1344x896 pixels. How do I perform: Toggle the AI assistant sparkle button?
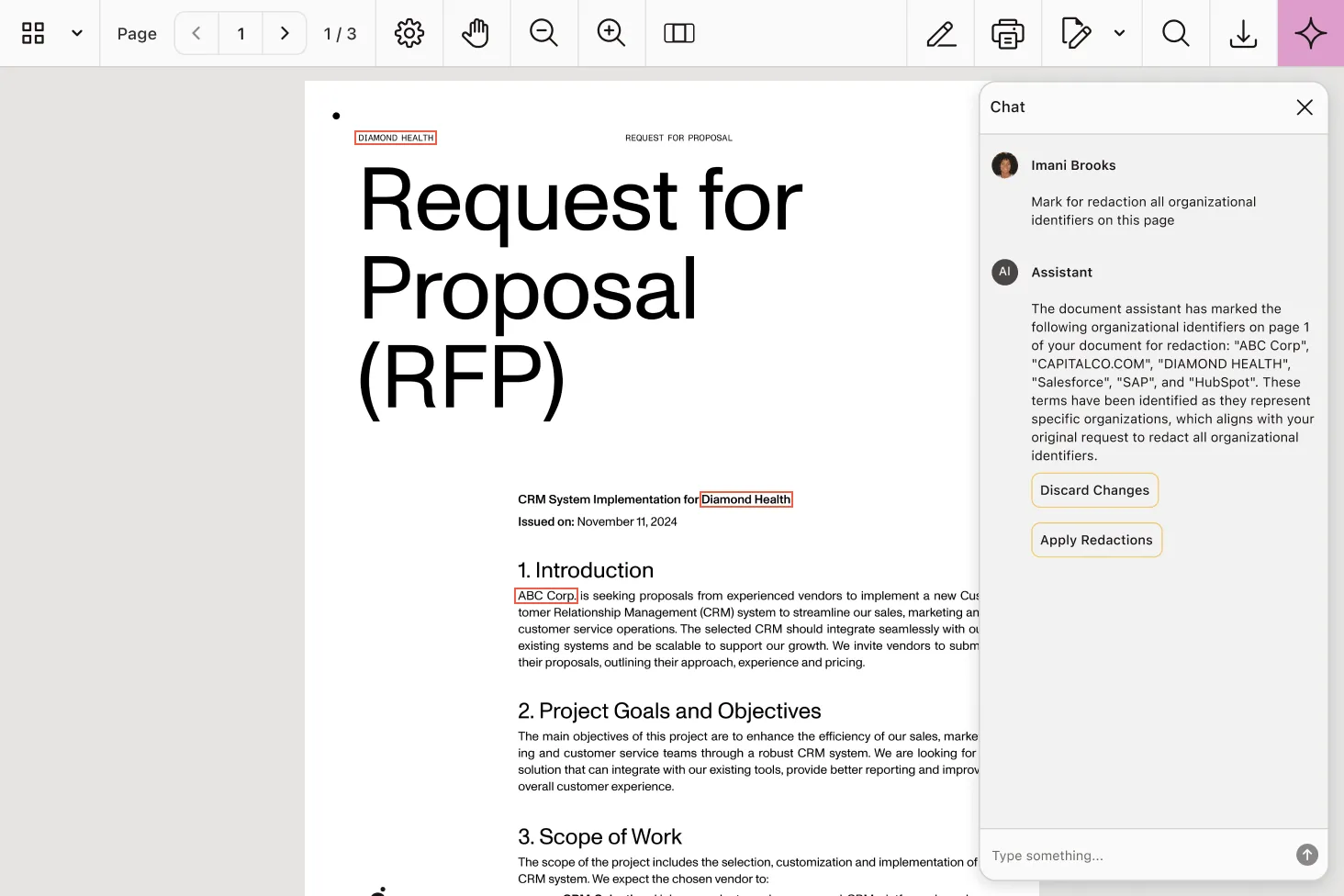point(1311,33)
